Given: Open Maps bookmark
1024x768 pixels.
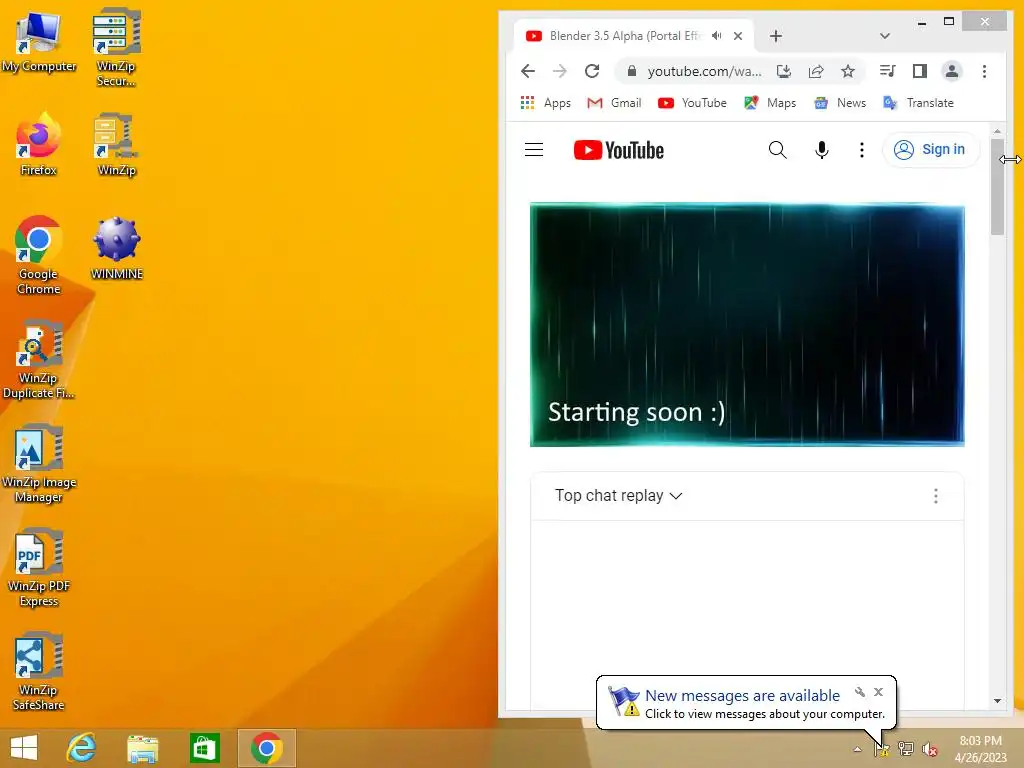Looking at the screenshot, I should click(771, 103).
